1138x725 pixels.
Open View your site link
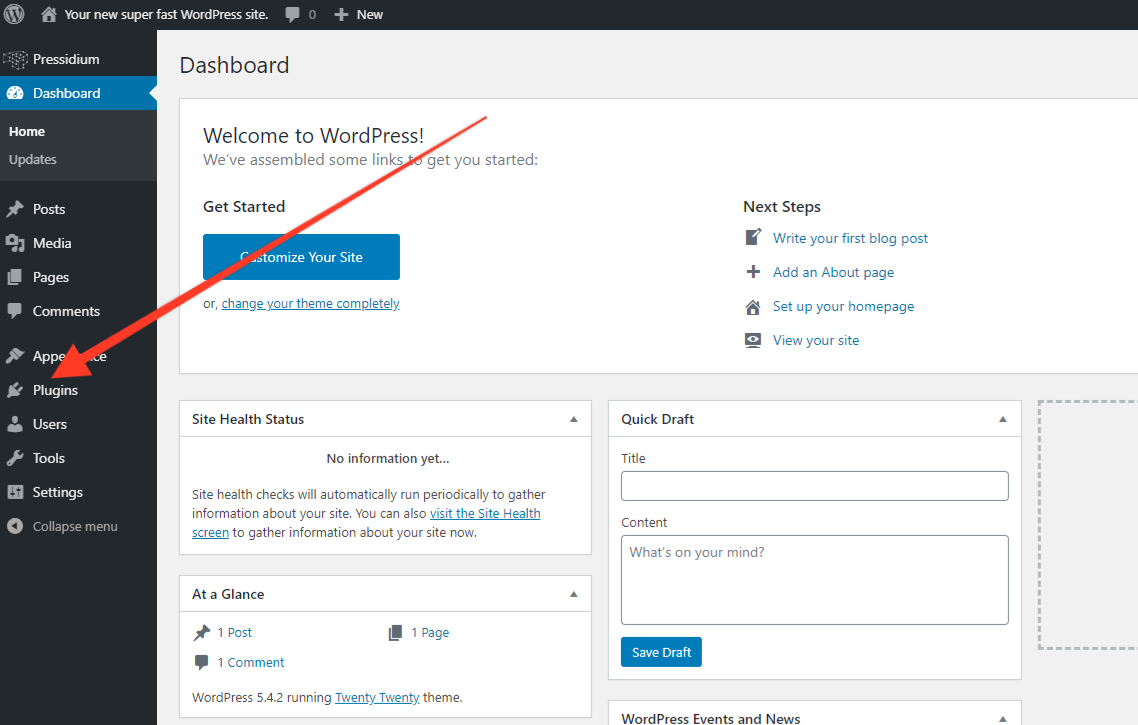[x=816, y=340]
